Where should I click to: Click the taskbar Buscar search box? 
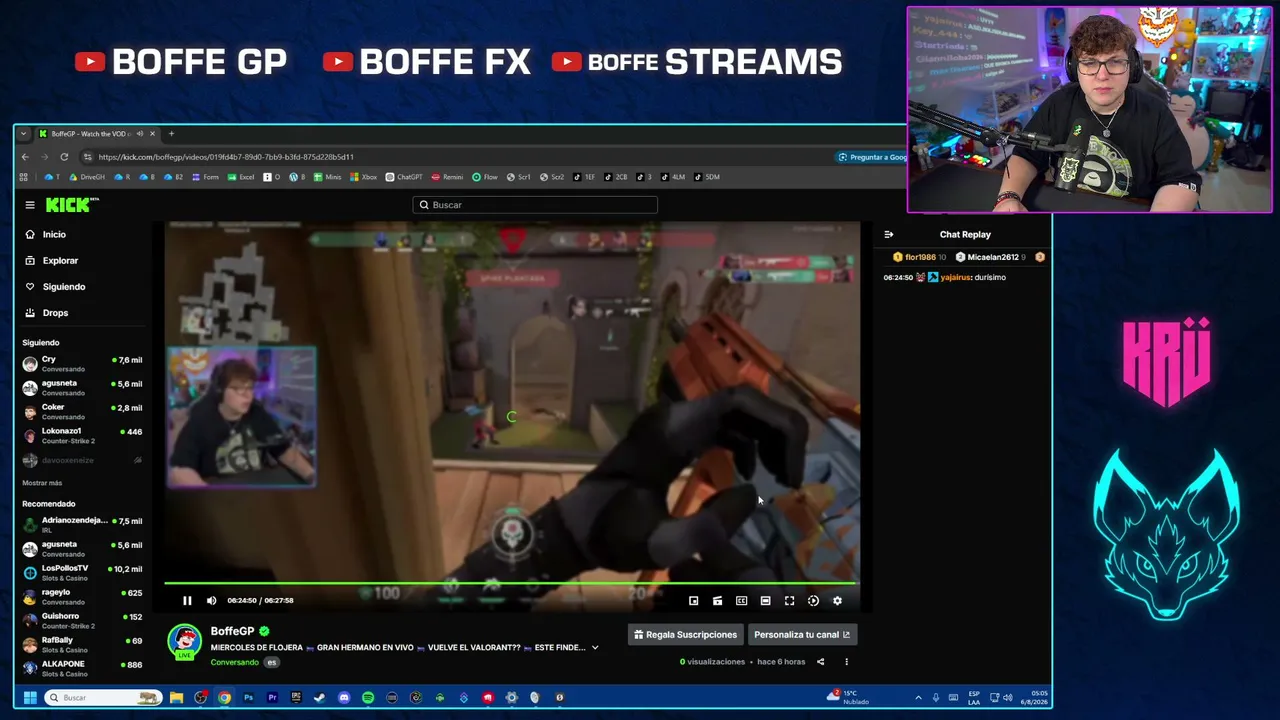tap(102, 698)
